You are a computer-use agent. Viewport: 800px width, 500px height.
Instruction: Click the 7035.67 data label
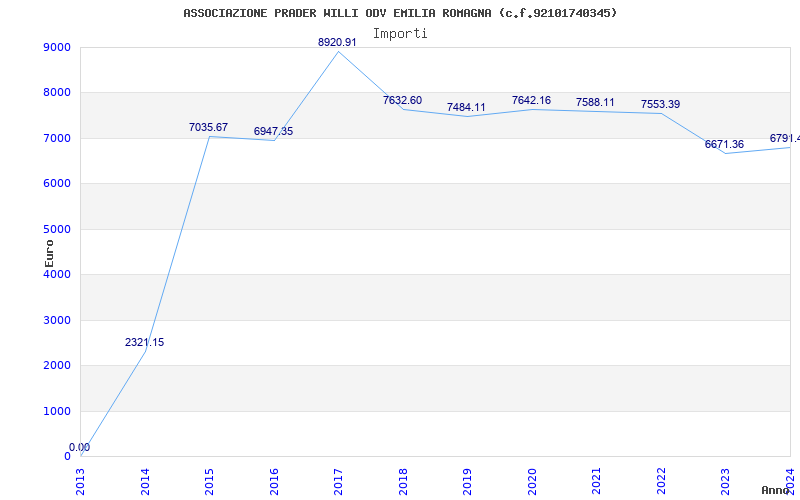pyautogui.click(x=208, y=128)
